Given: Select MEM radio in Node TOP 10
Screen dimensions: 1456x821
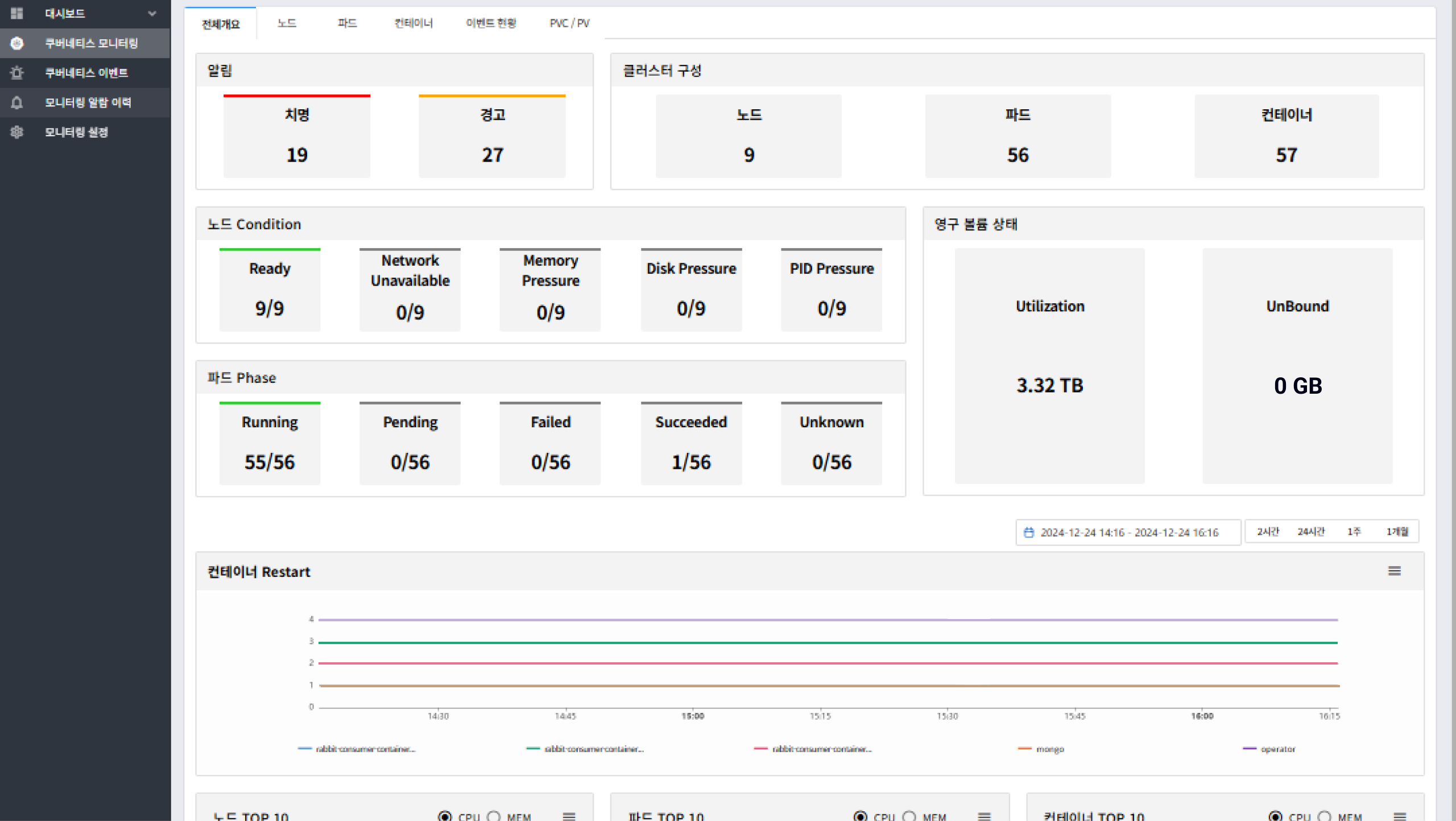Looking at the screenshot, I should pyautogui.click(x=494, y=816).
